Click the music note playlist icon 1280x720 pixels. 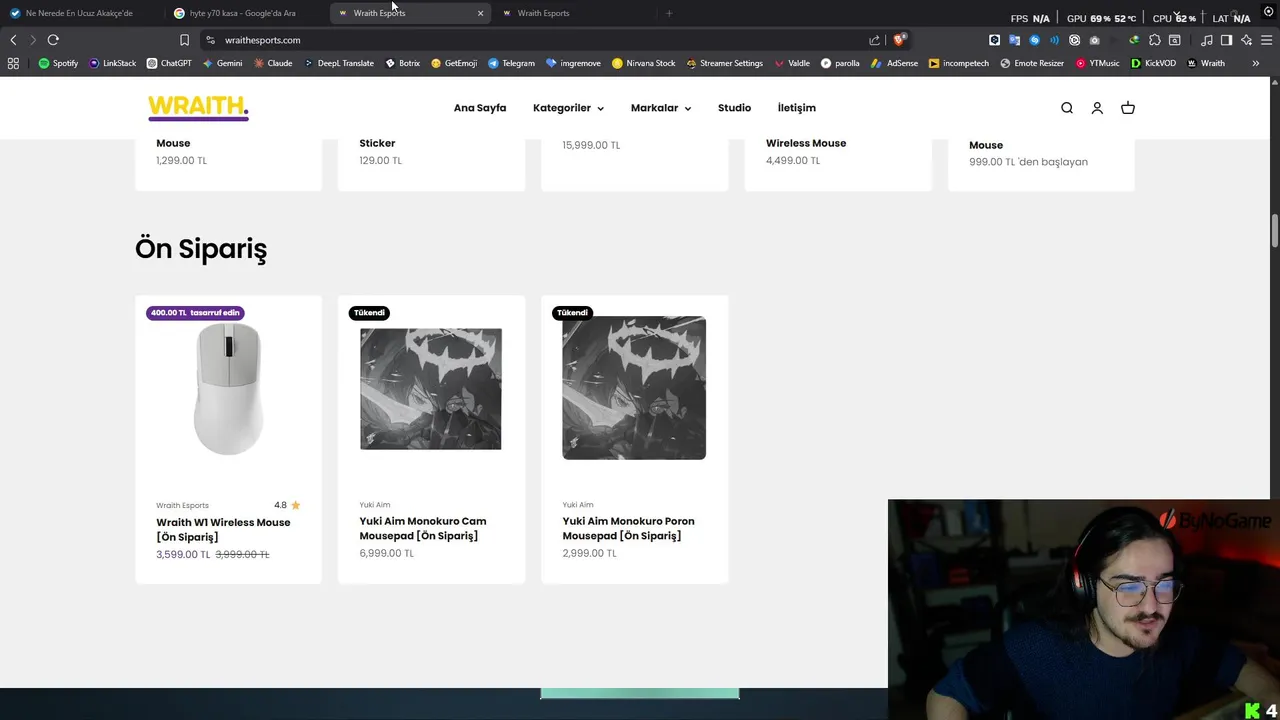click(1206, 40)
